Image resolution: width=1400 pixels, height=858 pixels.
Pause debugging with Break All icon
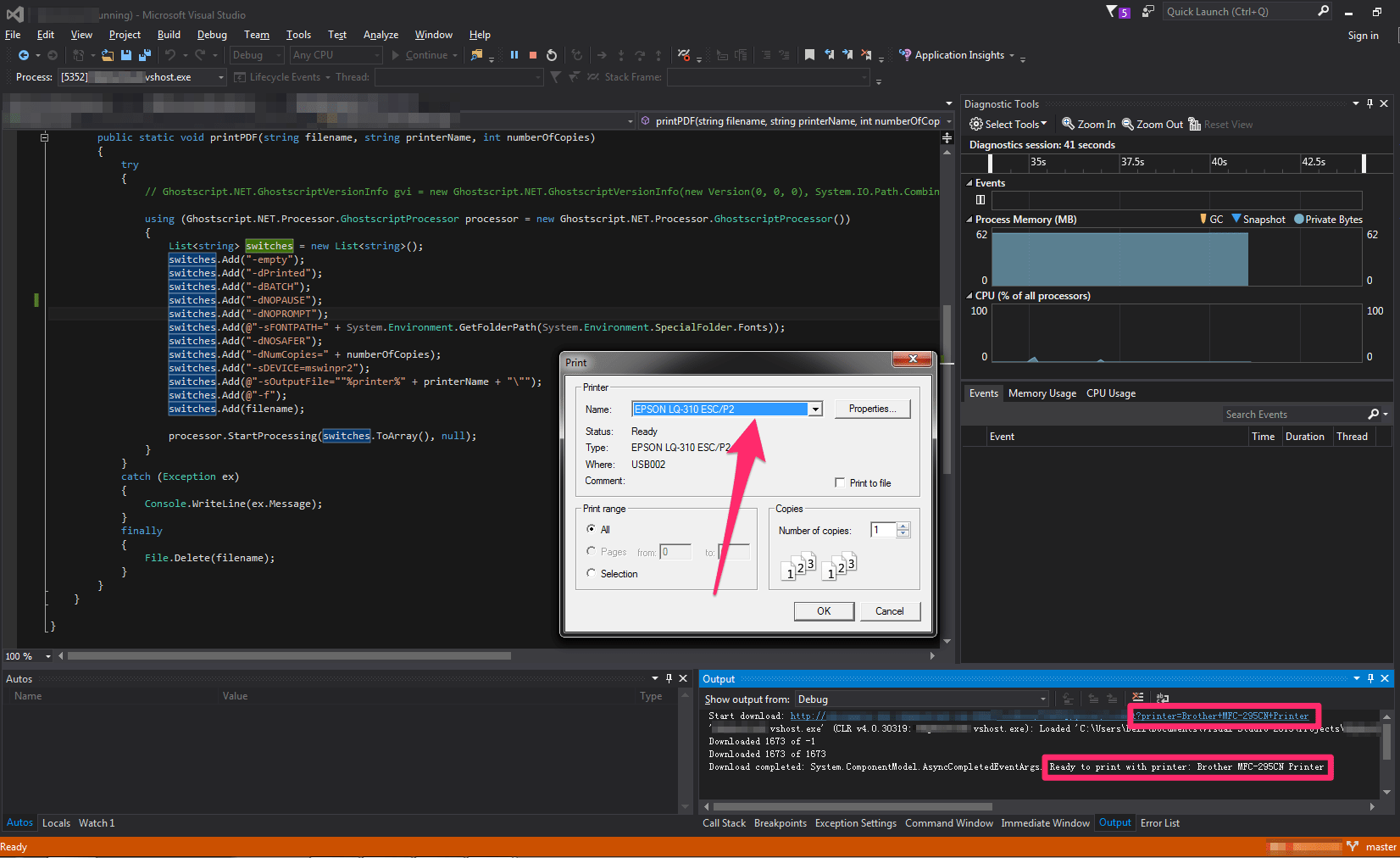[x=514, y=55]
